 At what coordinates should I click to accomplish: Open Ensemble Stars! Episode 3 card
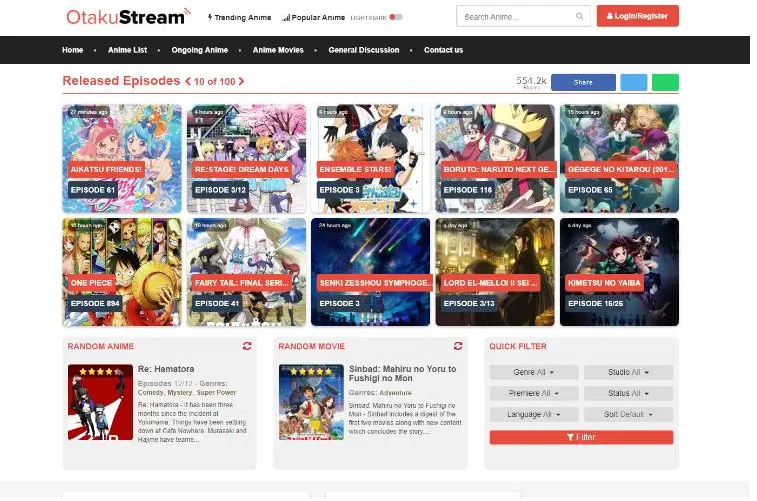point(371,158)
